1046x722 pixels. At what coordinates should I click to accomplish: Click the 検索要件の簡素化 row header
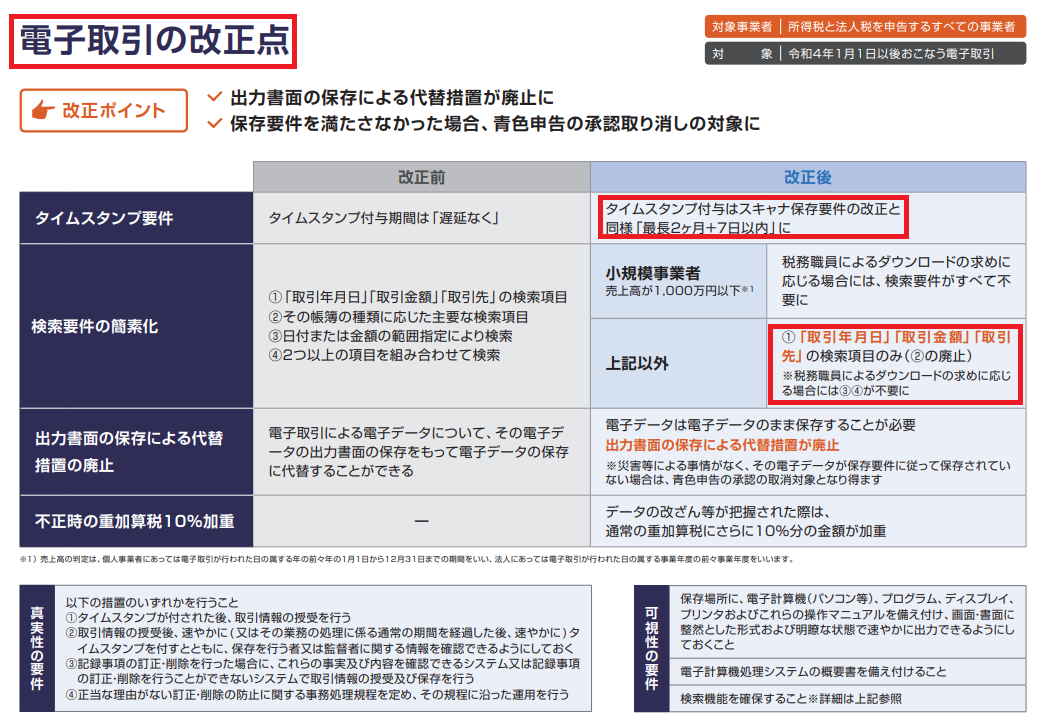(x=95, y=326)
